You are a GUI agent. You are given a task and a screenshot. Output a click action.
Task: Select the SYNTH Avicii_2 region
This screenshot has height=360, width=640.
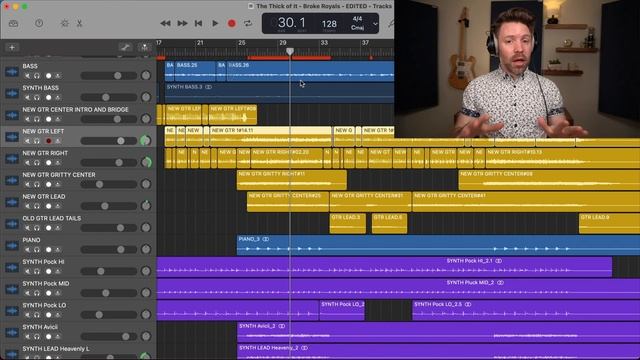[438, 332]
